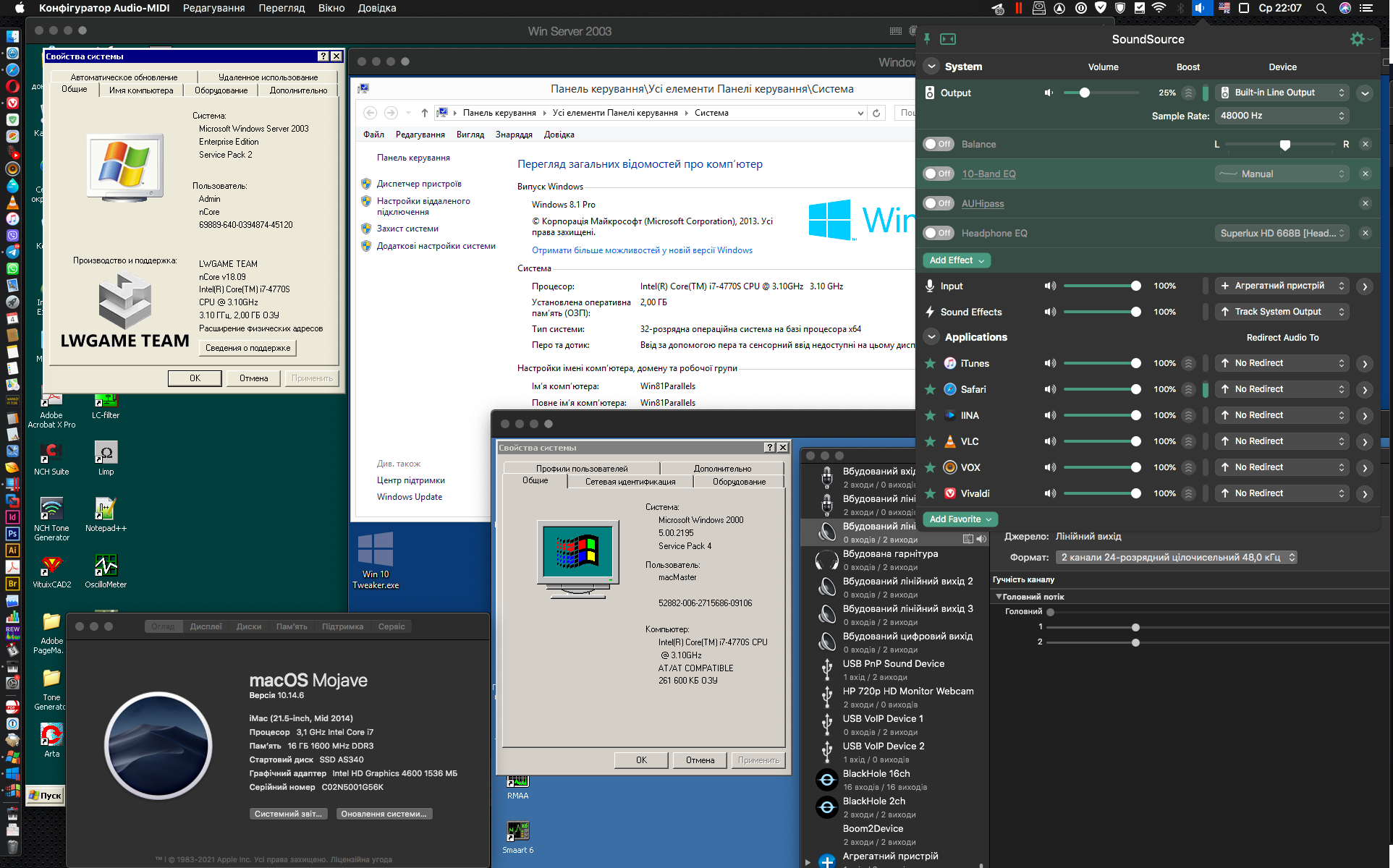Open audio format dropdown in Audio MIDI
The image size is (1393, 868).
tap(1176, 557)
